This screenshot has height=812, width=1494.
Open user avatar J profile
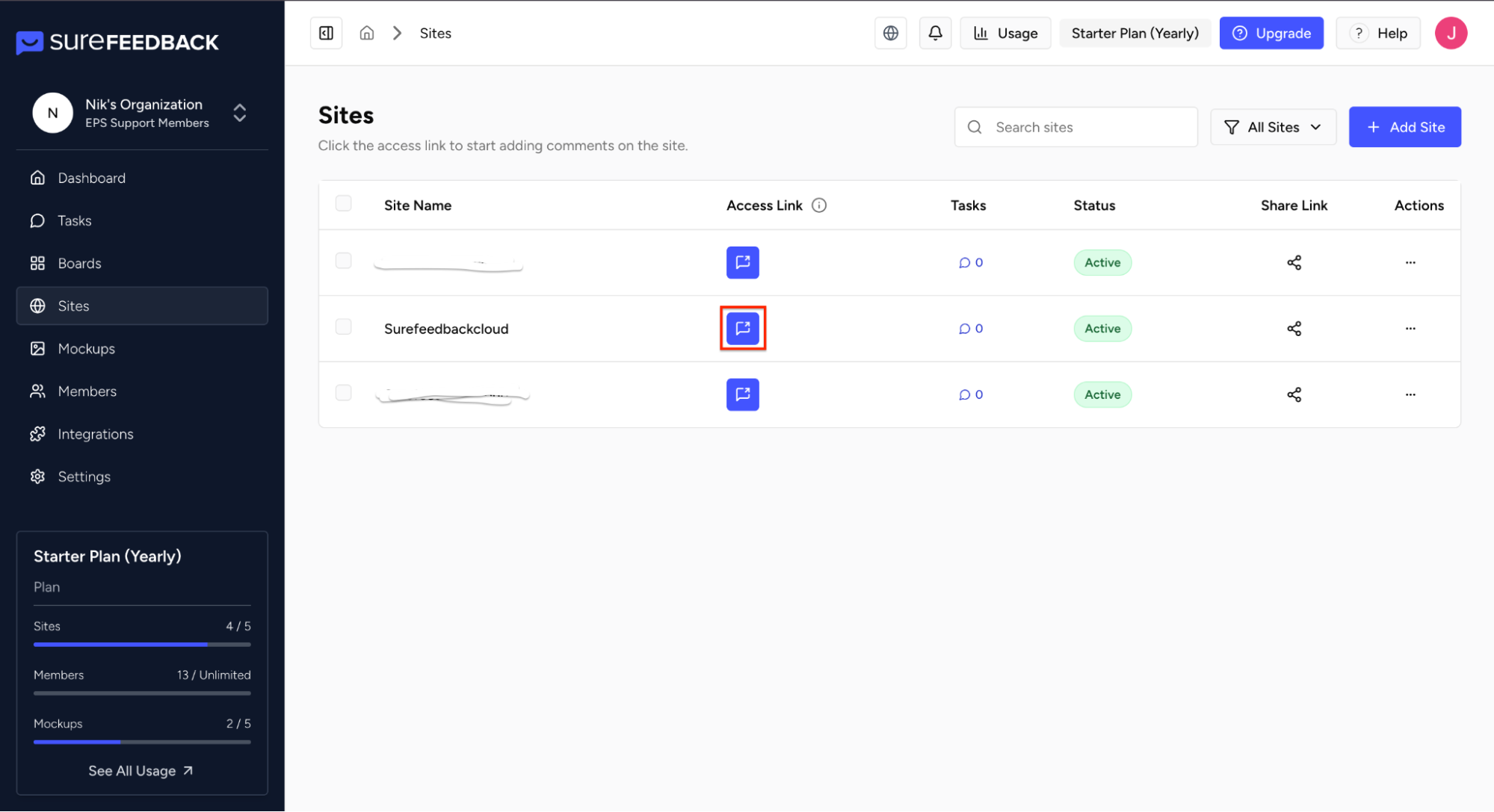point(1450,33)
